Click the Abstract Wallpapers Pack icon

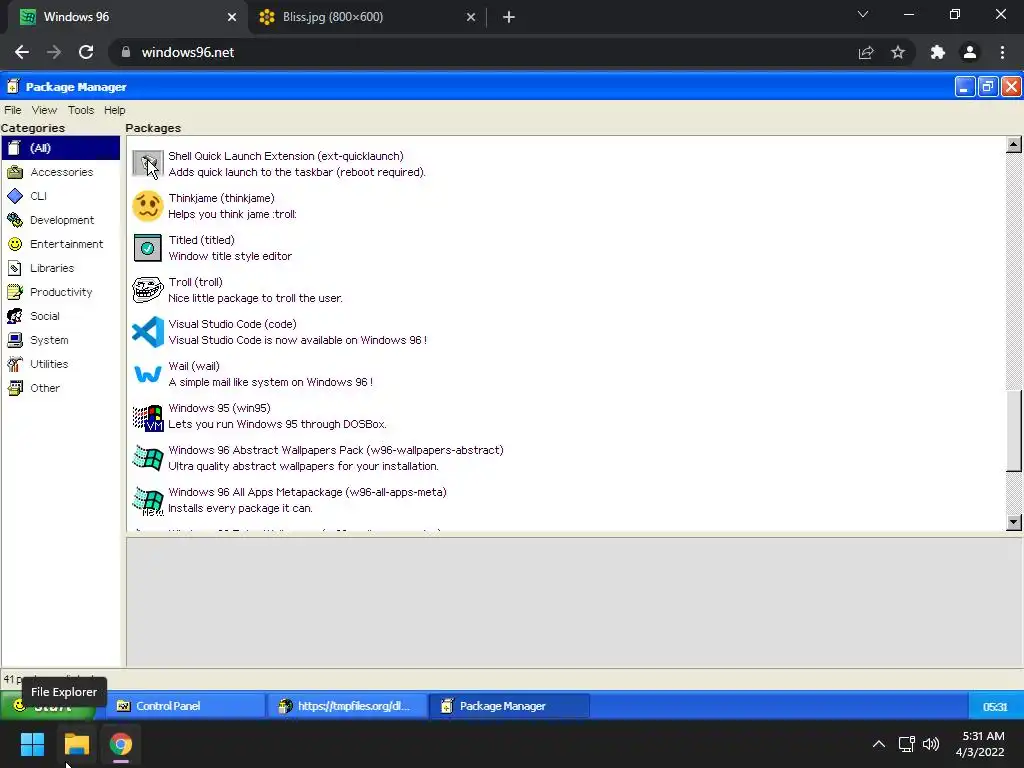(x=148, y=458)
